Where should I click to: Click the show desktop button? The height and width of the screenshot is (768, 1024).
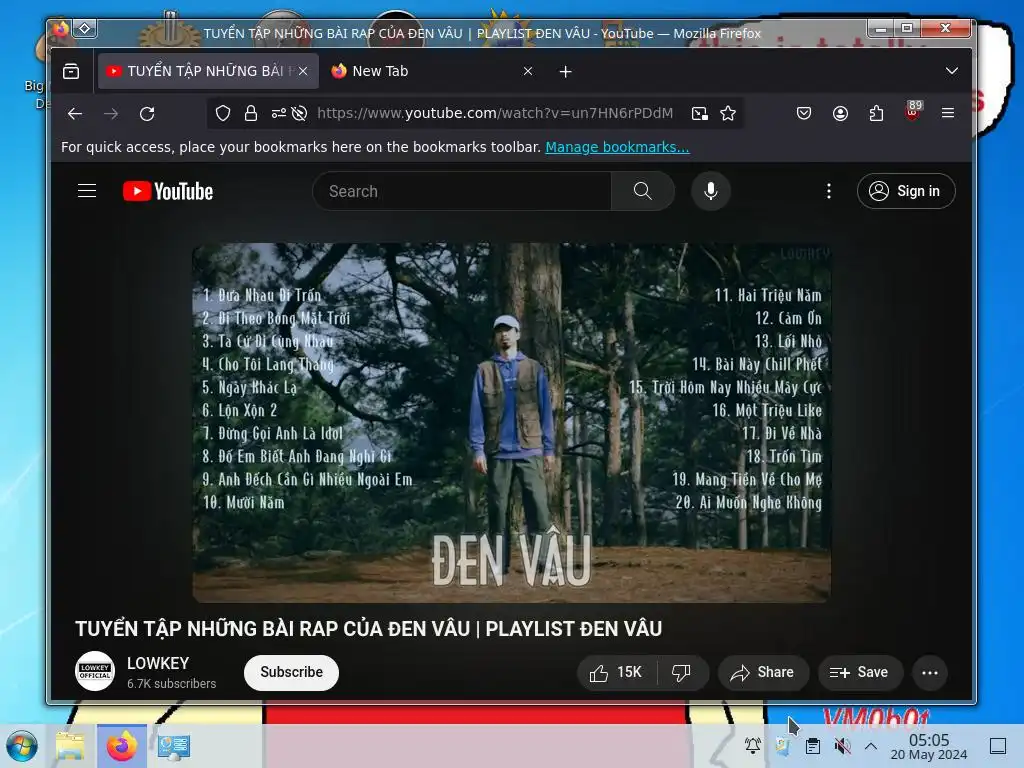[x=998, y=746]
